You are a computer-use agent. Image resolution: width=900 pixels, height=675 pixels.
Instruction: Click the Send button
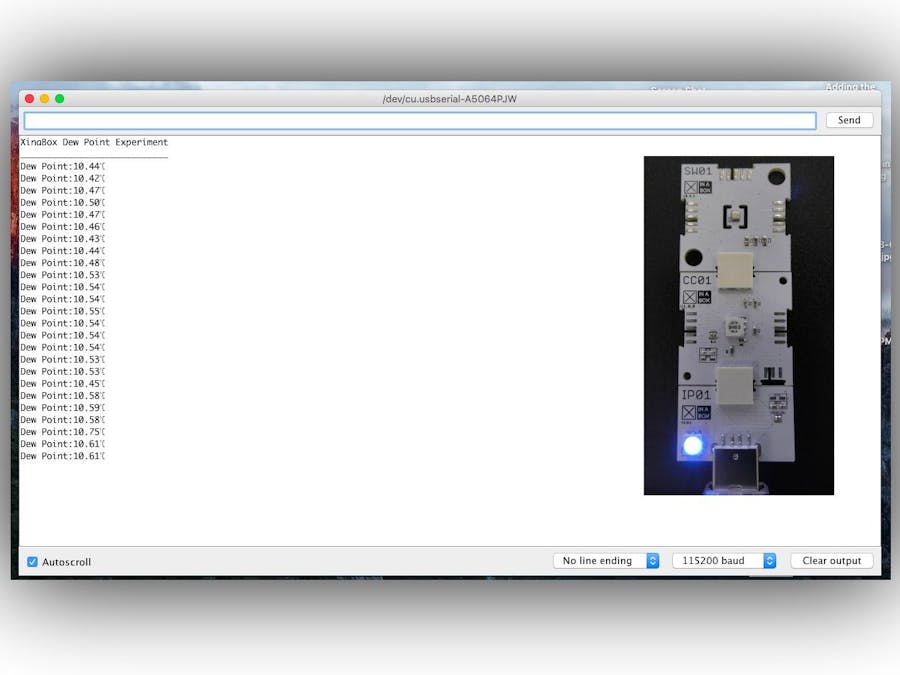pyautogui.click(x=849, y=120)
